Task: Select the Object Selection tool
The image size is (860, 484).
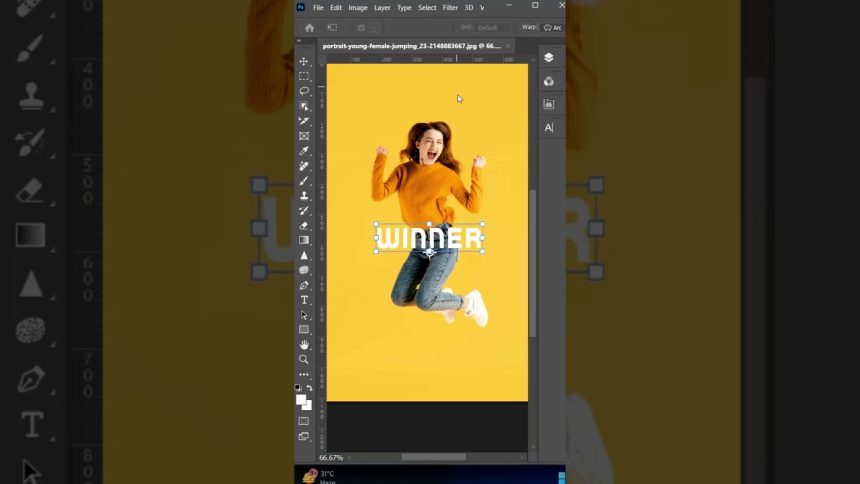Action: click(x=304, y=106)
